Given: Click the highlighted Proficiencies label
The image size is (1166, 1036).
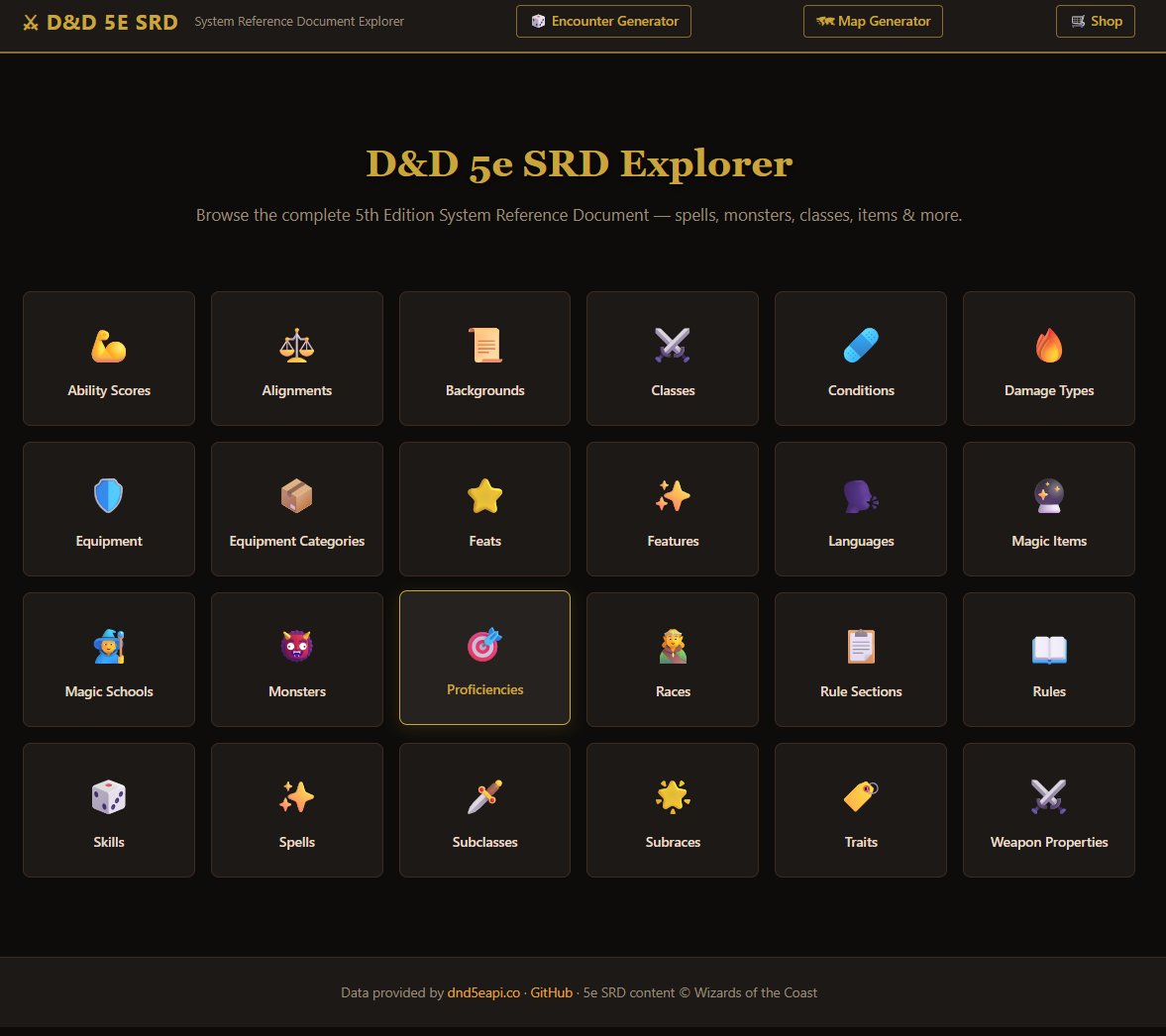Looking at the screenshot, I should (484, 689).
